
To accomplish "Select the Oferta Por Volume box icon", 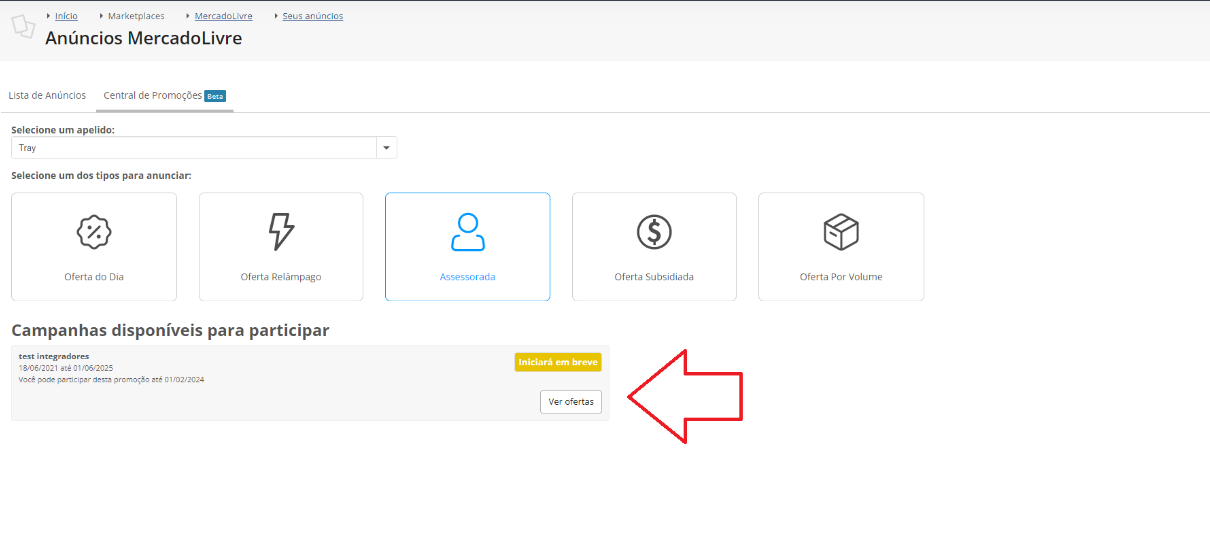I will pos(841,232).
